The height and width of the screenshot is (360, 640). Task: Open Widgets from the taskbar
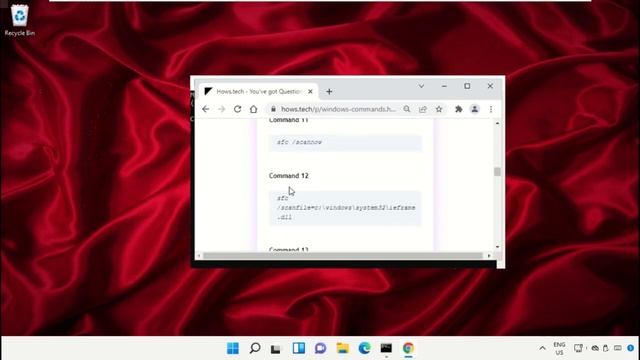click(x=298, y=348)
